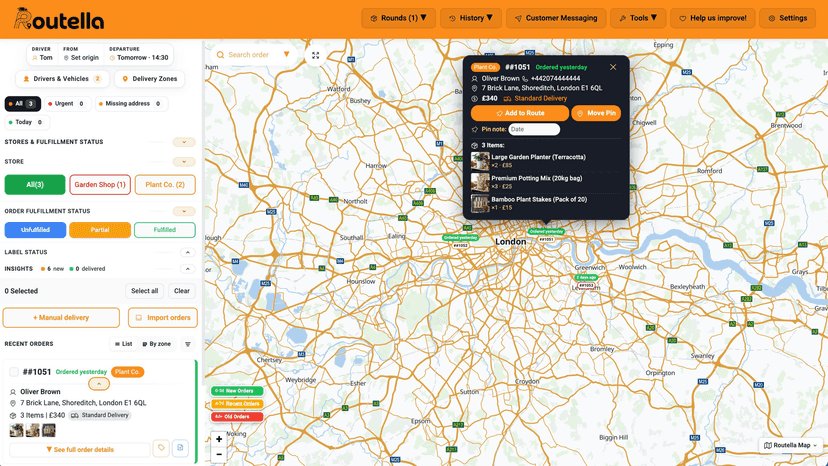Open the Search order dropdown arrow
This screenshot has height=466, width=828.
[287, 54]
